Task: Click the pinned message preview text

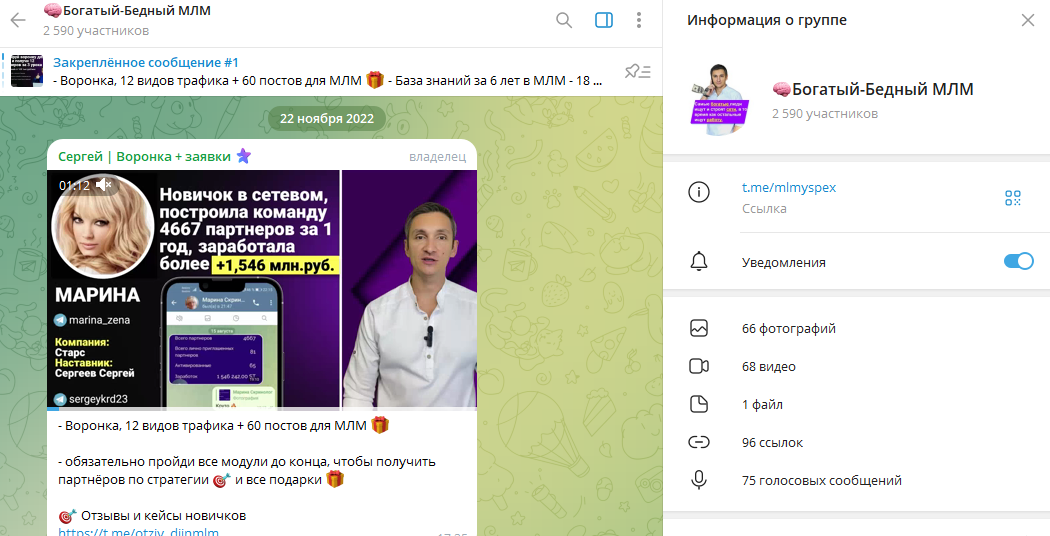Action: coord(327,81)
